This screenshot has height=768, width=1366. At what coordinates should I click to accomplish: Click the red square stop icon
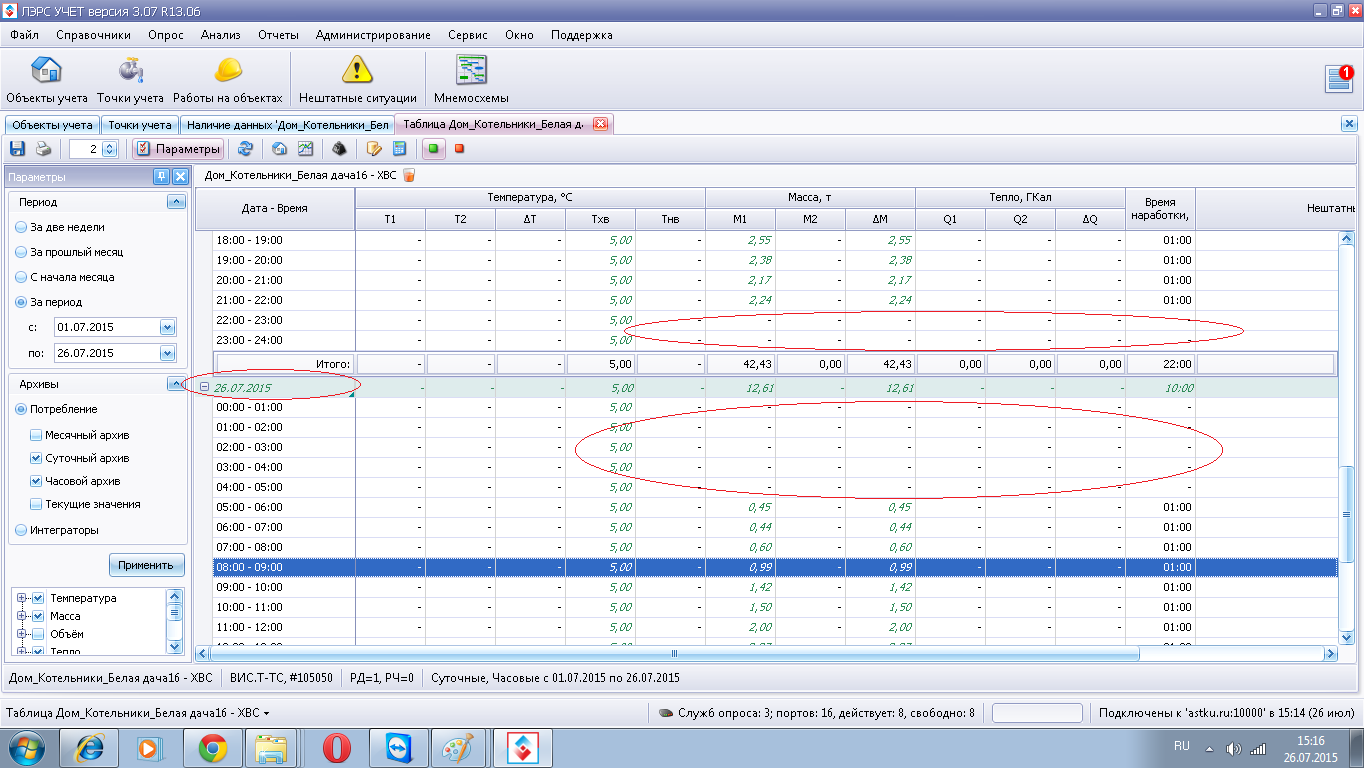click(460, 149)
